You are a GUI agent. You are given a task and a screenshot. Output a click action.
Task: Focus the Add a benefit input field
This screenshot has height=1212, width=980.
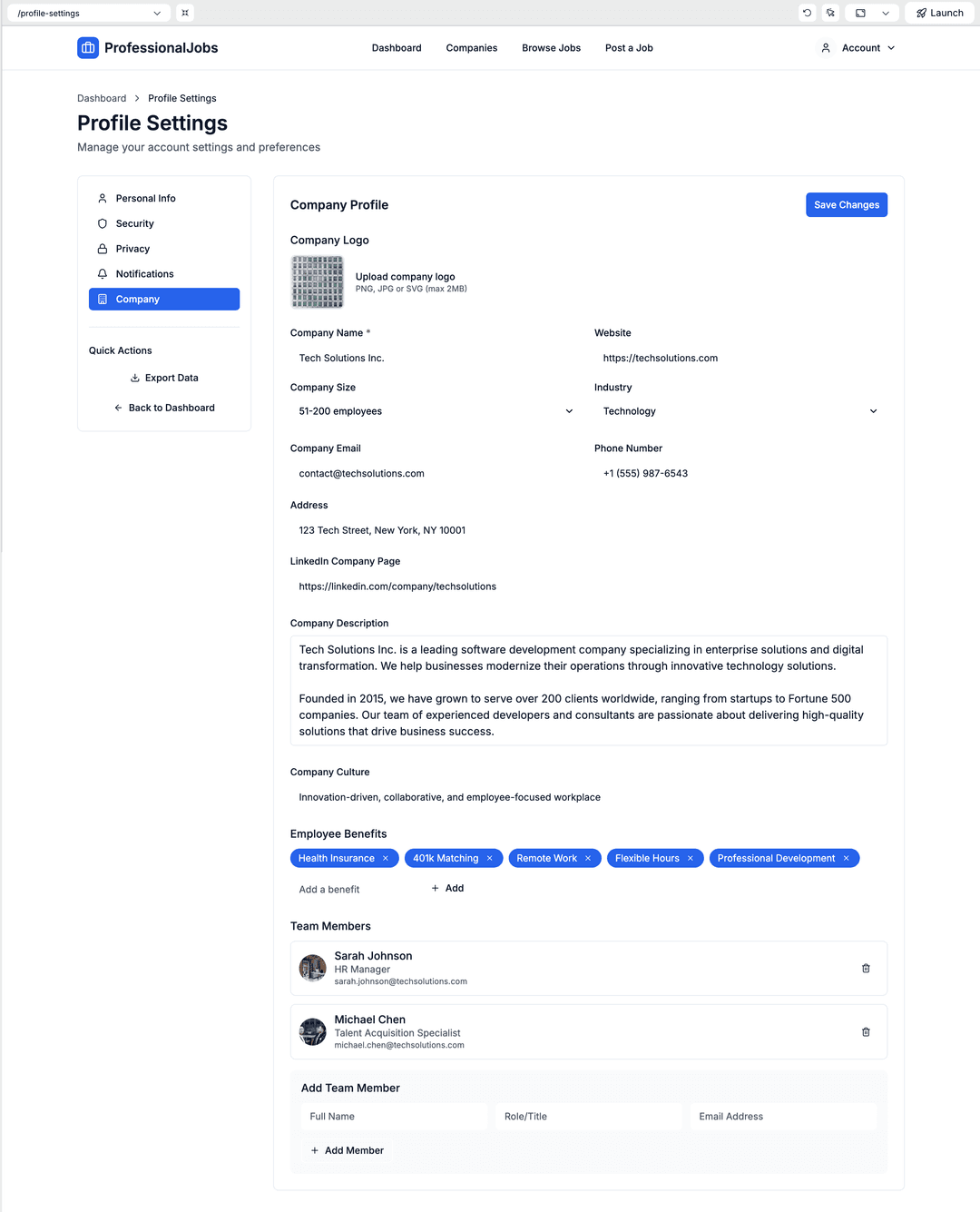click(x=354, y=890)
